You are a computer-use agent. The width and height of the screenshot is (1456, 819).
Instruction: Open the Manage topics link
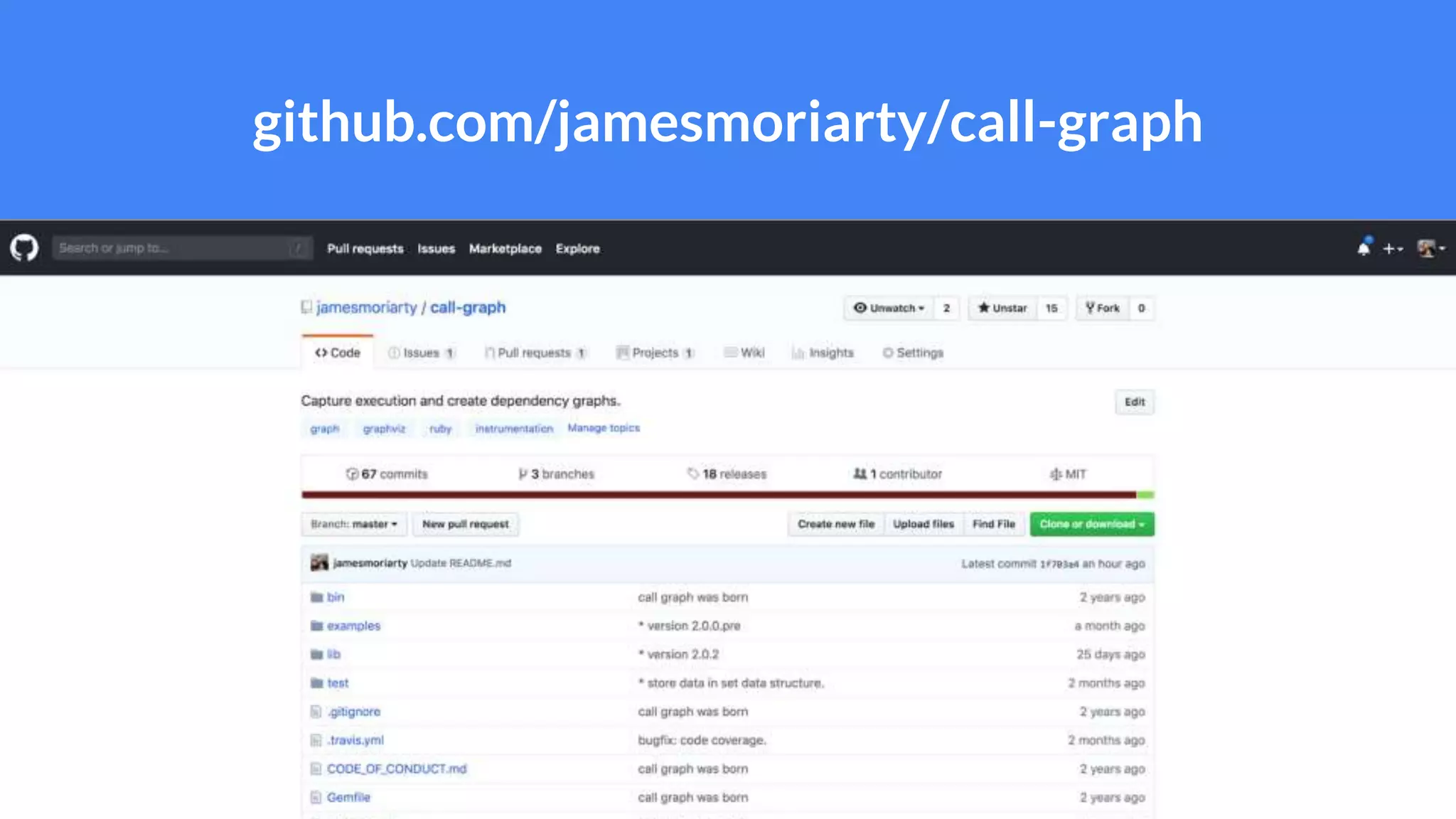[x=603, y=428]
